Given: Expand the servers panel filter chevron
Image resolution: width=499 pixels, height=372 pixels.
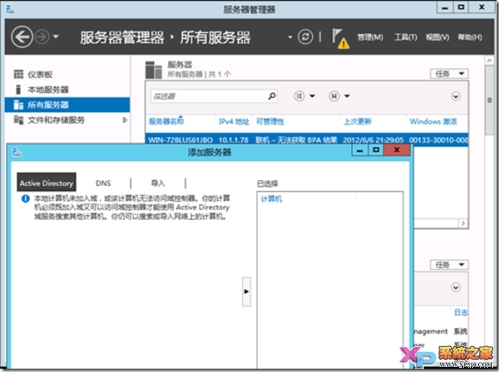Looking at the screenshot, I should [x=456, y=96].
